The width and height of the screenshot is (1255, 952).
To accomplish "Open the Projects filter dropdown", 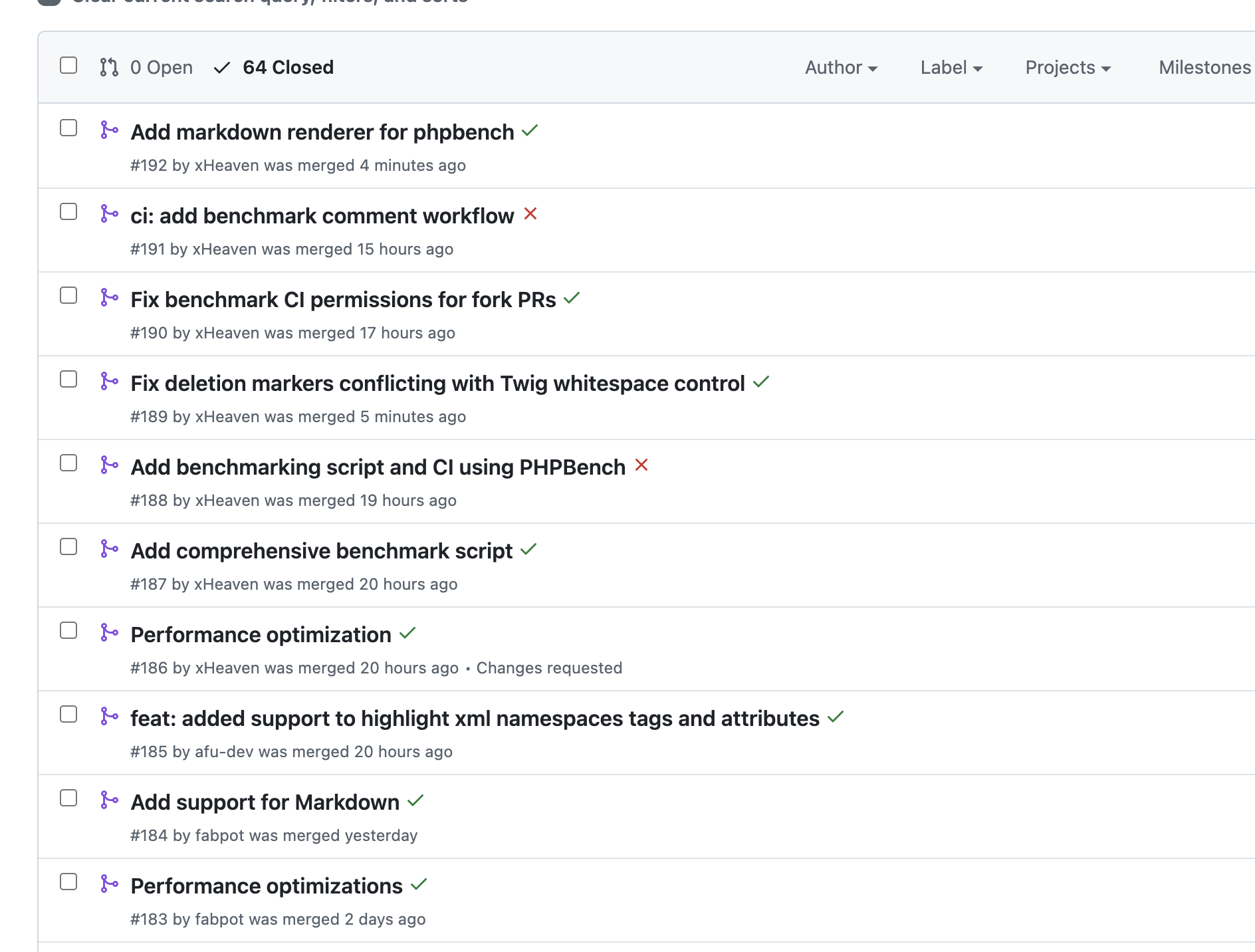I will pyautogui.click(x=1068, y=67).
